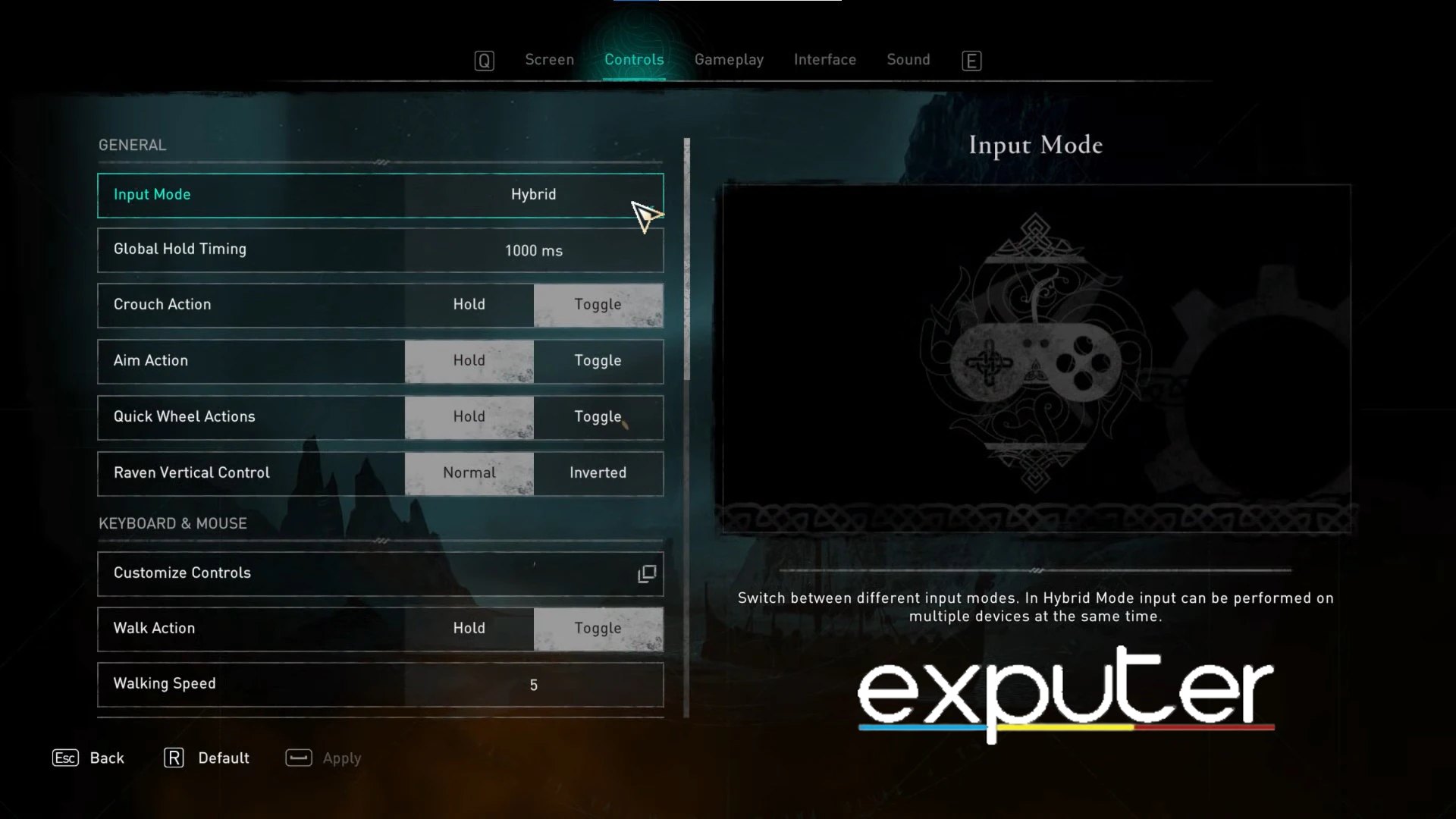Select the Interface tab in settings
This screenshot has height=819, width=1456.
click(826, 59)
